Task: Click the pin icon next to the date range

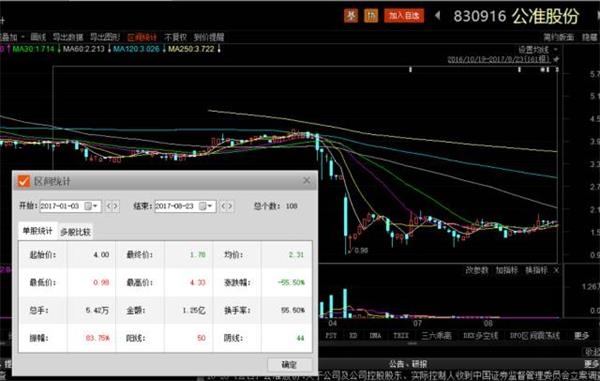Action: [x=556, y=59]
